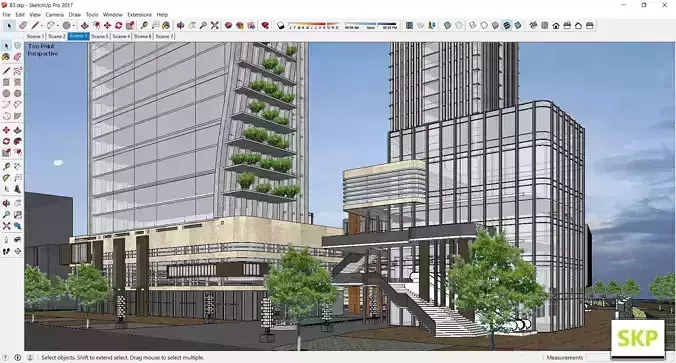Switch to the Scene 7 tab

164,37
